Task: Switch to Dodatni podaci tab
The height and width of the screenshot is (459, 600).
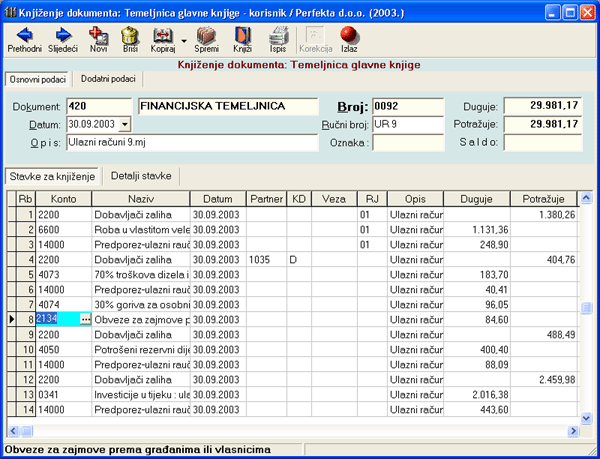Action: [x=108, y=79]
